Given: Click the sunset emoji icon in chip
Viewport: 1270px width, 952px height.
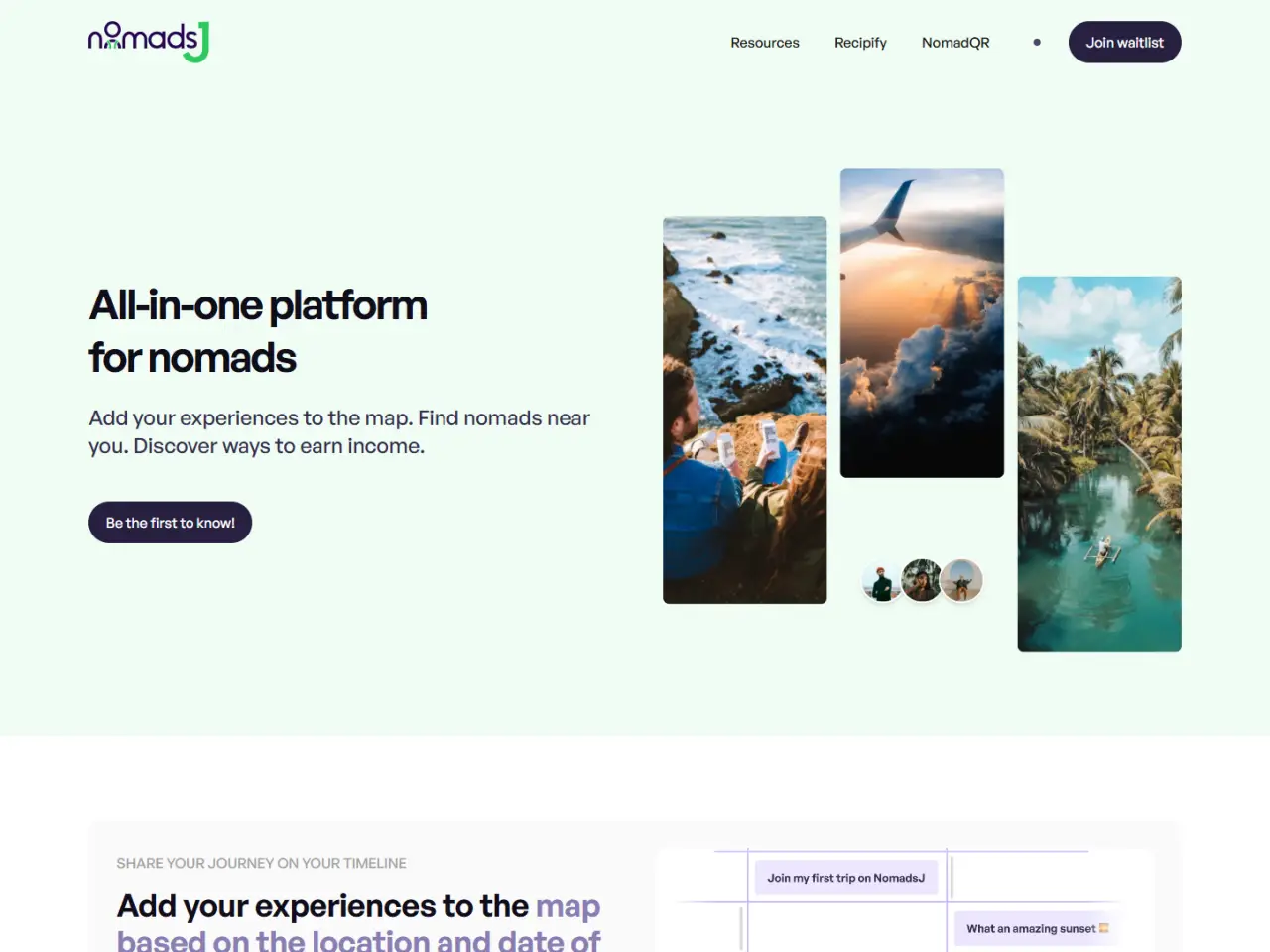Looking at the screenshot, I should pyautogui.click(x=1103, y=928).
